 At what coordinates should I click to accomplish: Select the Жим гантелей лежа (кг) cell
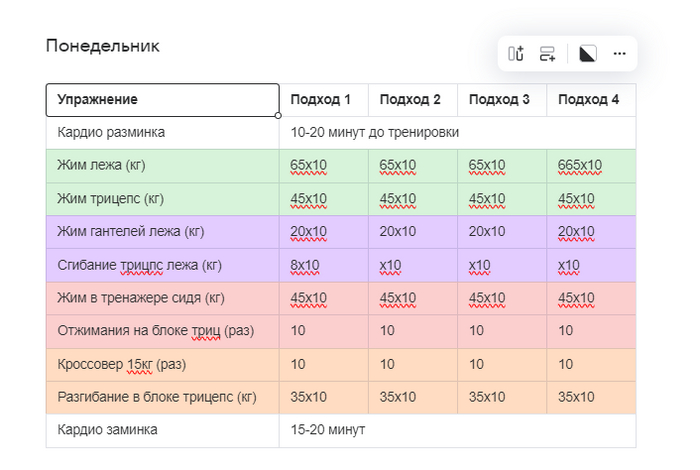[130, 232]
